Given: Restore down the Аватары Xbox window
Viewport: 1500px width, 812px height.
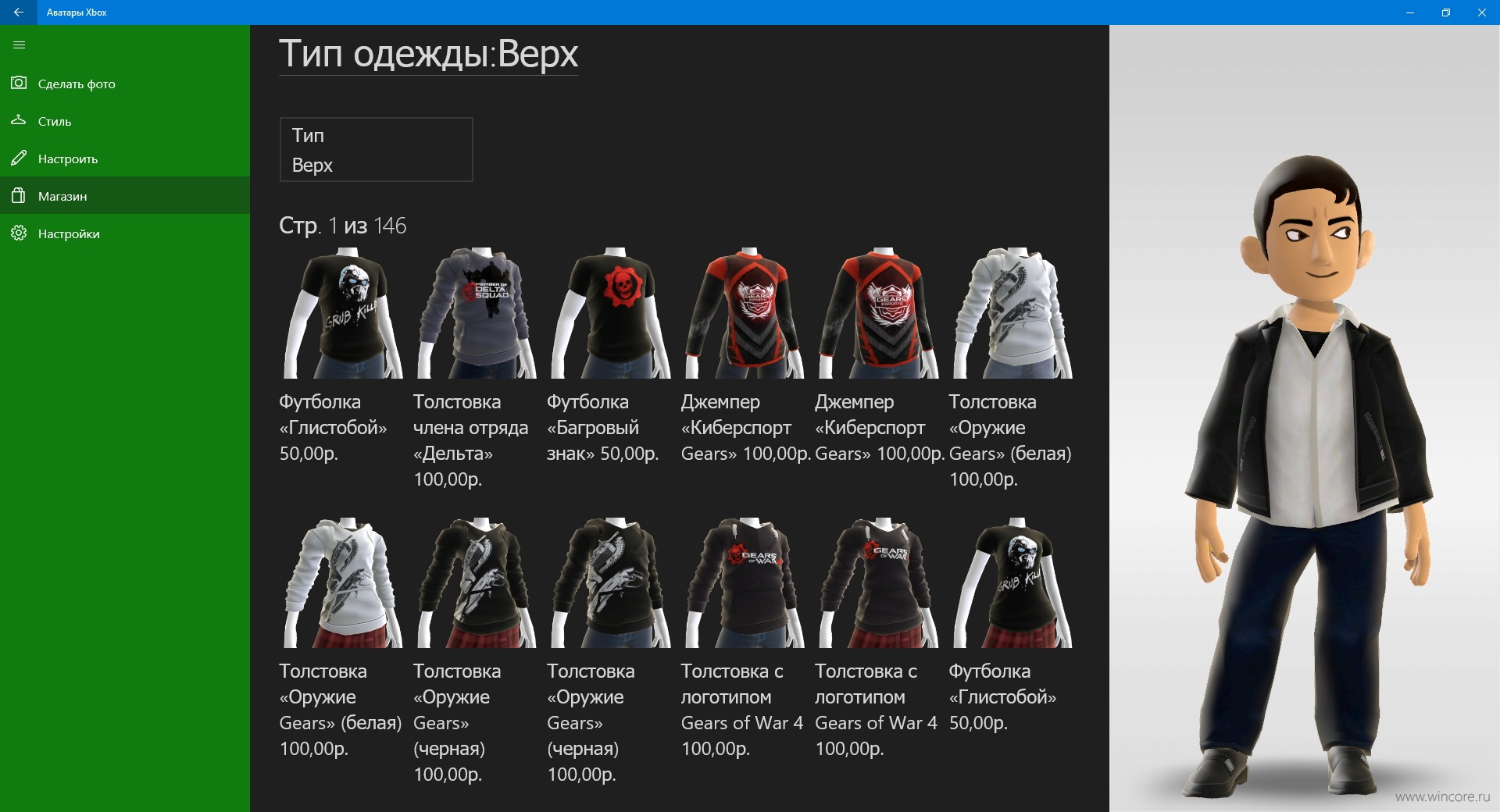Looking at the screenshot, I should [1446, 12].
